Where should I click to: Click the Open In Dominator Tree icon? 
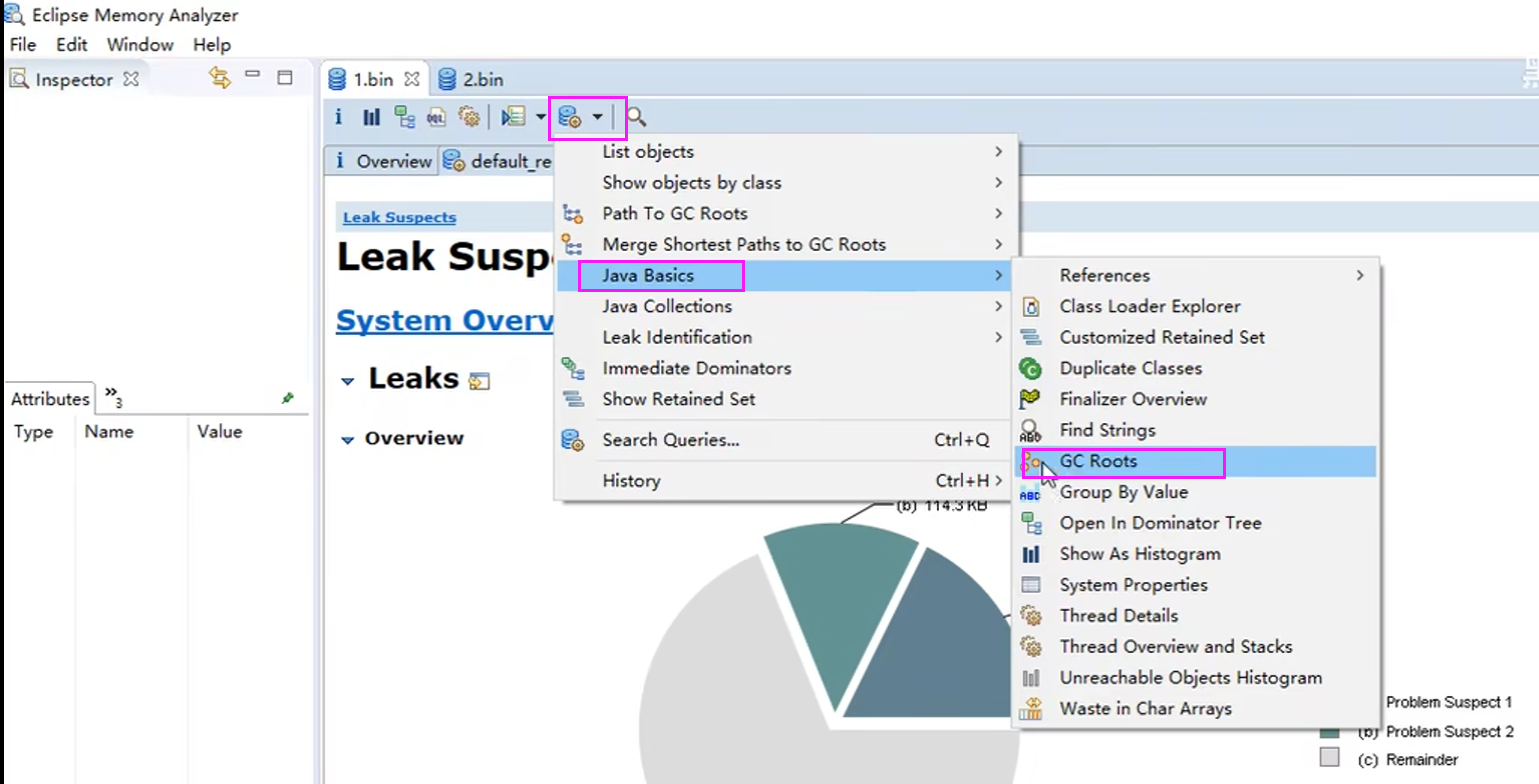[1030, 523]
